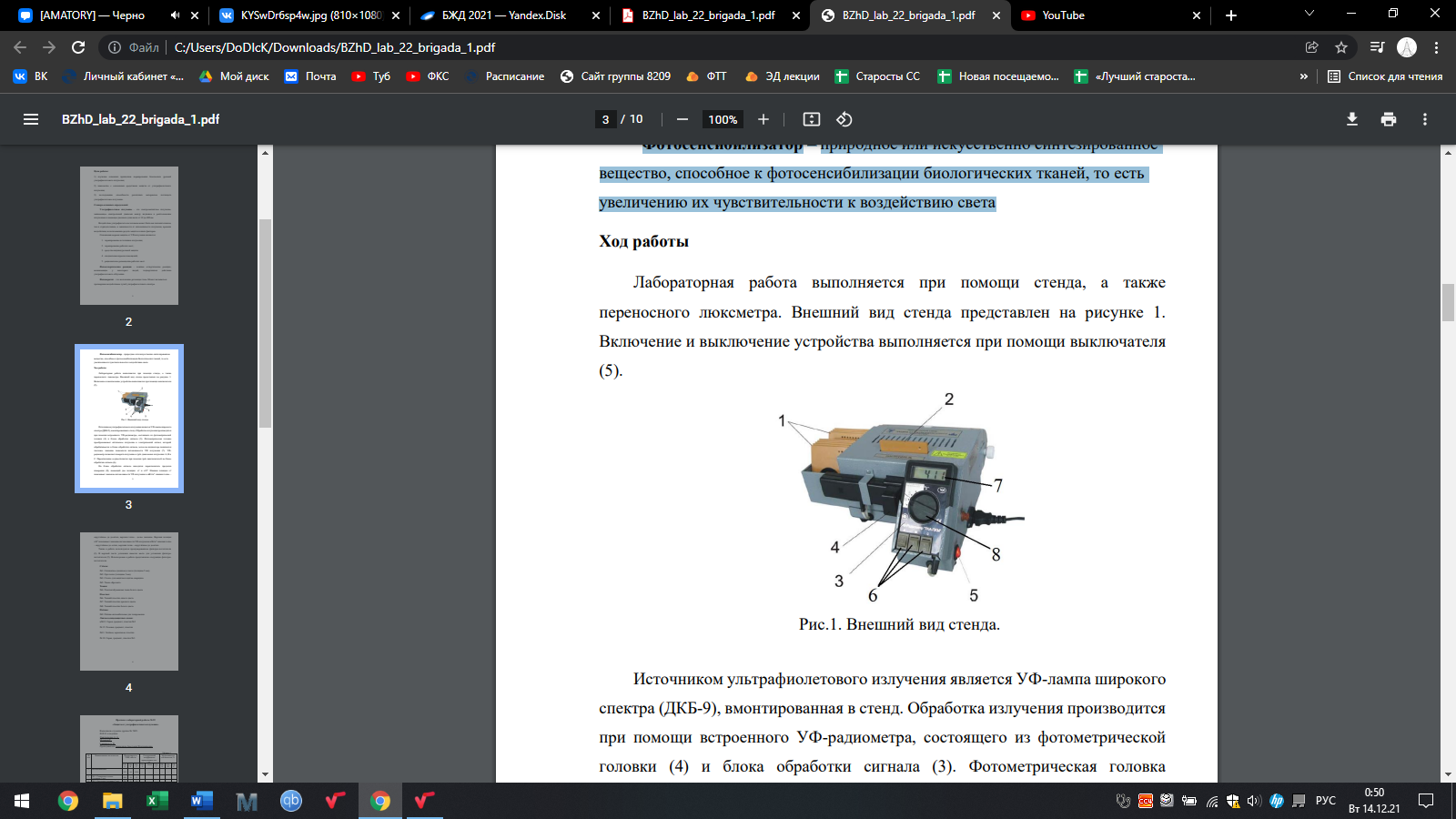The width and height of the screenshot is (1456, 819).
Task: Open the ЭД лекции bookmark
Action: tap(783, 76)
